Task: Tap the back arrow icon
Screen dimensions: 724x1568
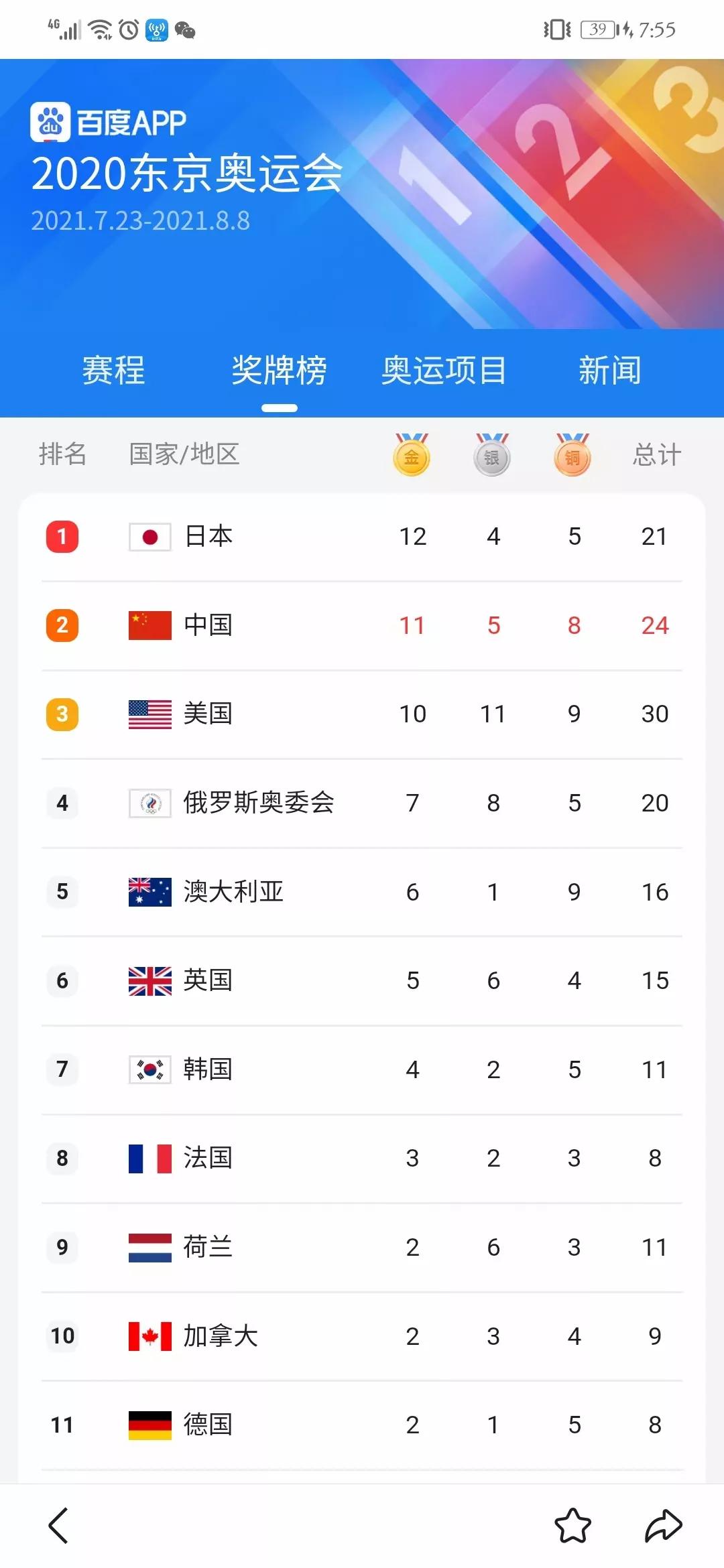Action: (59, 1525)
